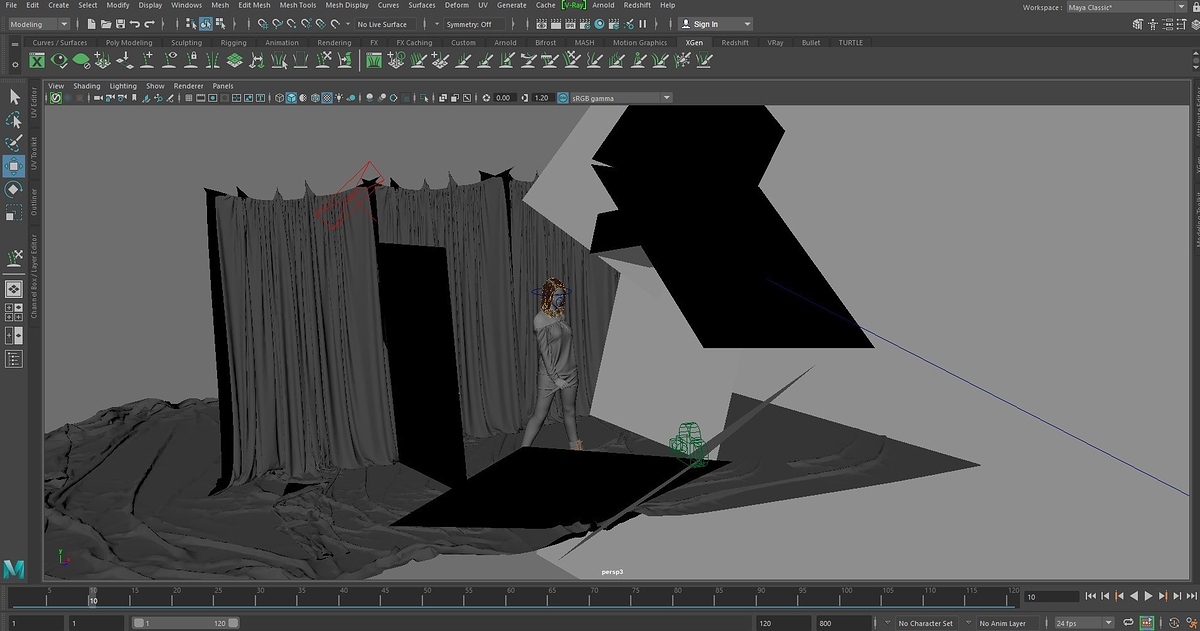The image size is (1200, 631).
Task: Click the current frame input field showing 10
Action: [x=1049, y=597]
